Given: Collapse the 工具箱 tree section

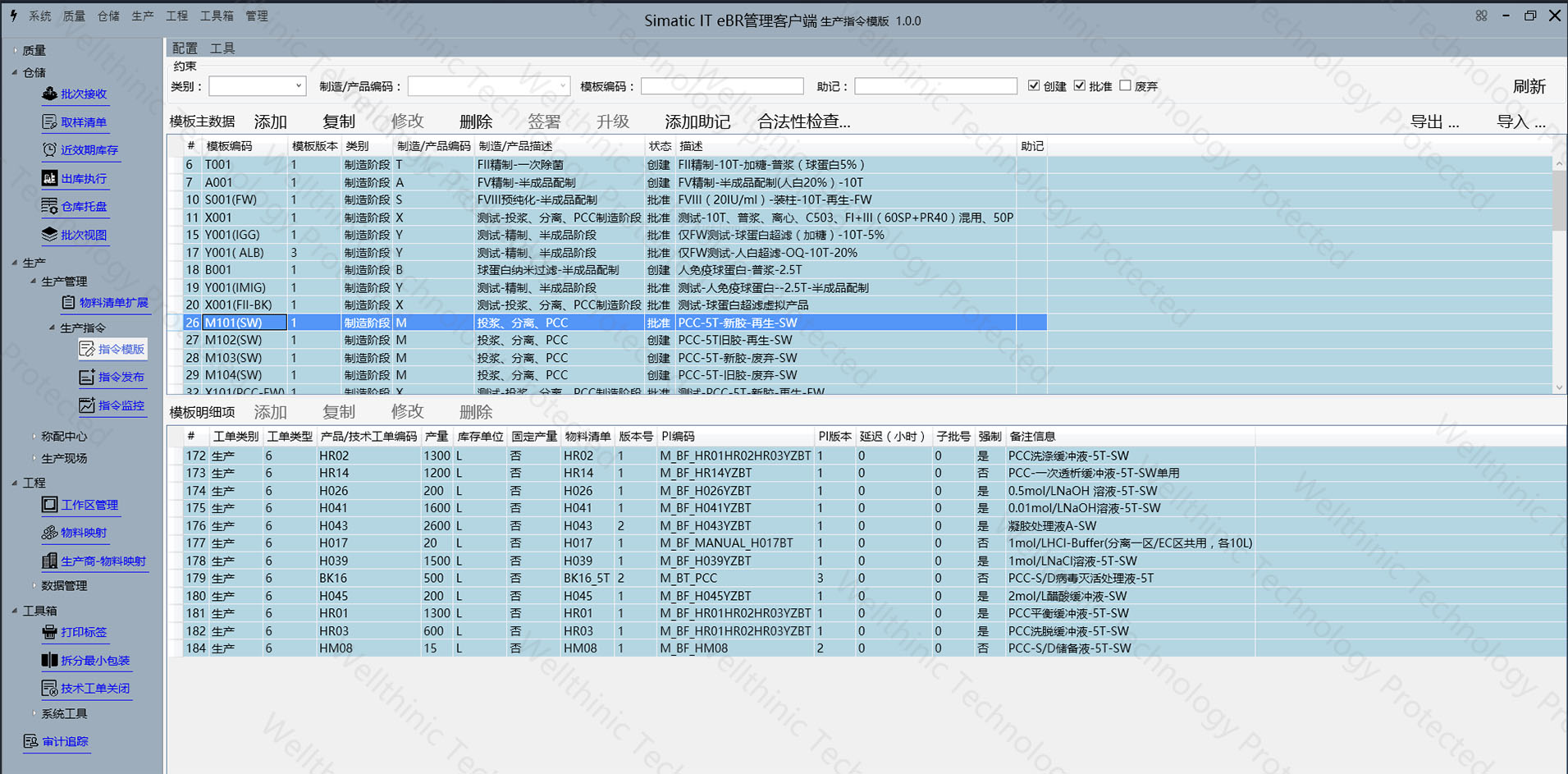Looking at the screenshot, I should tap(15, 611).
